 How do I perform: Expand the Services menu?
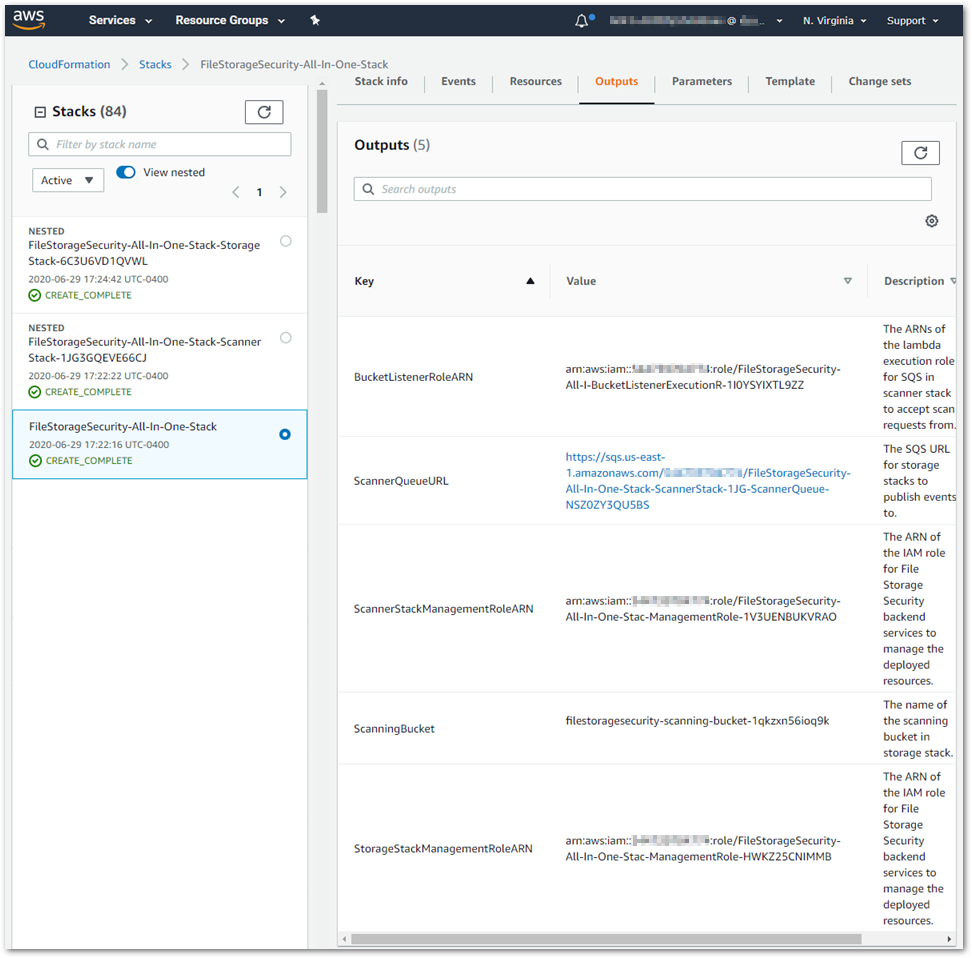[120, 20]
